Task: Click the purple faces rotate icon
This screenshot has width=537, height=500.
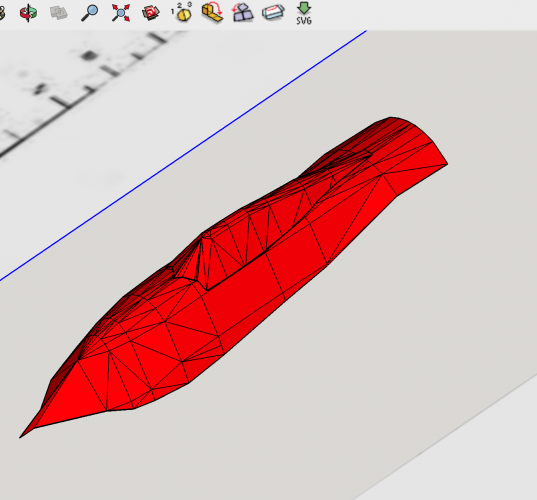Action: (242, 13)
